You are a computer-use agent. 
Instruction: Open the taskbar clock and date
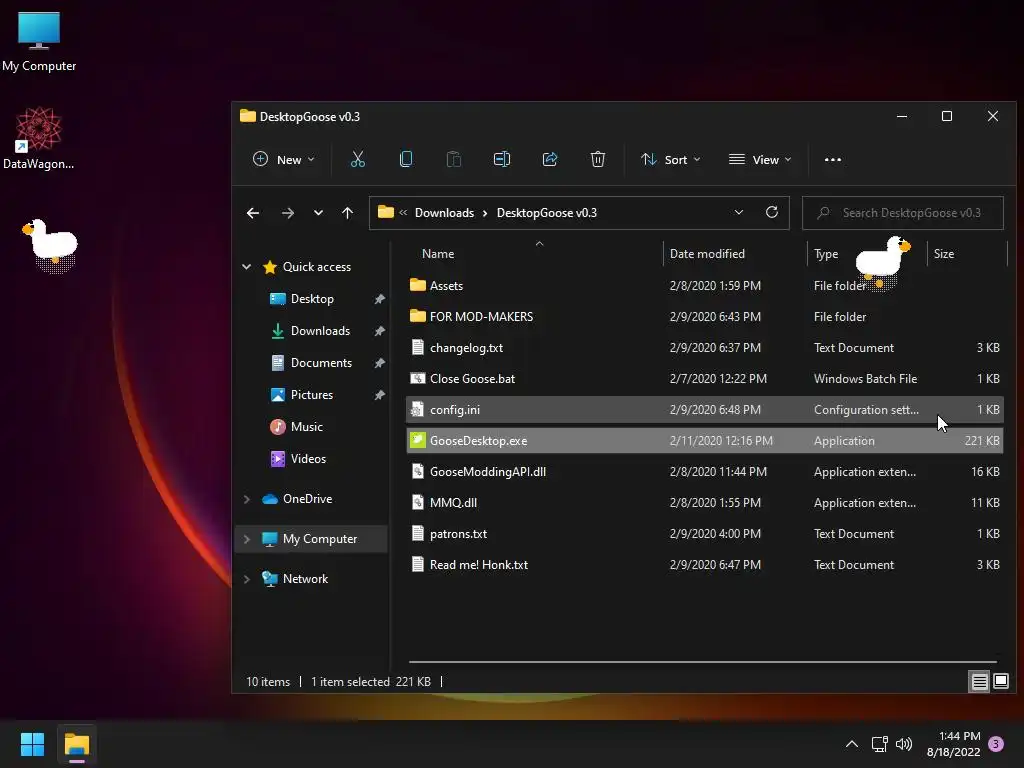(x=953, y=744)
